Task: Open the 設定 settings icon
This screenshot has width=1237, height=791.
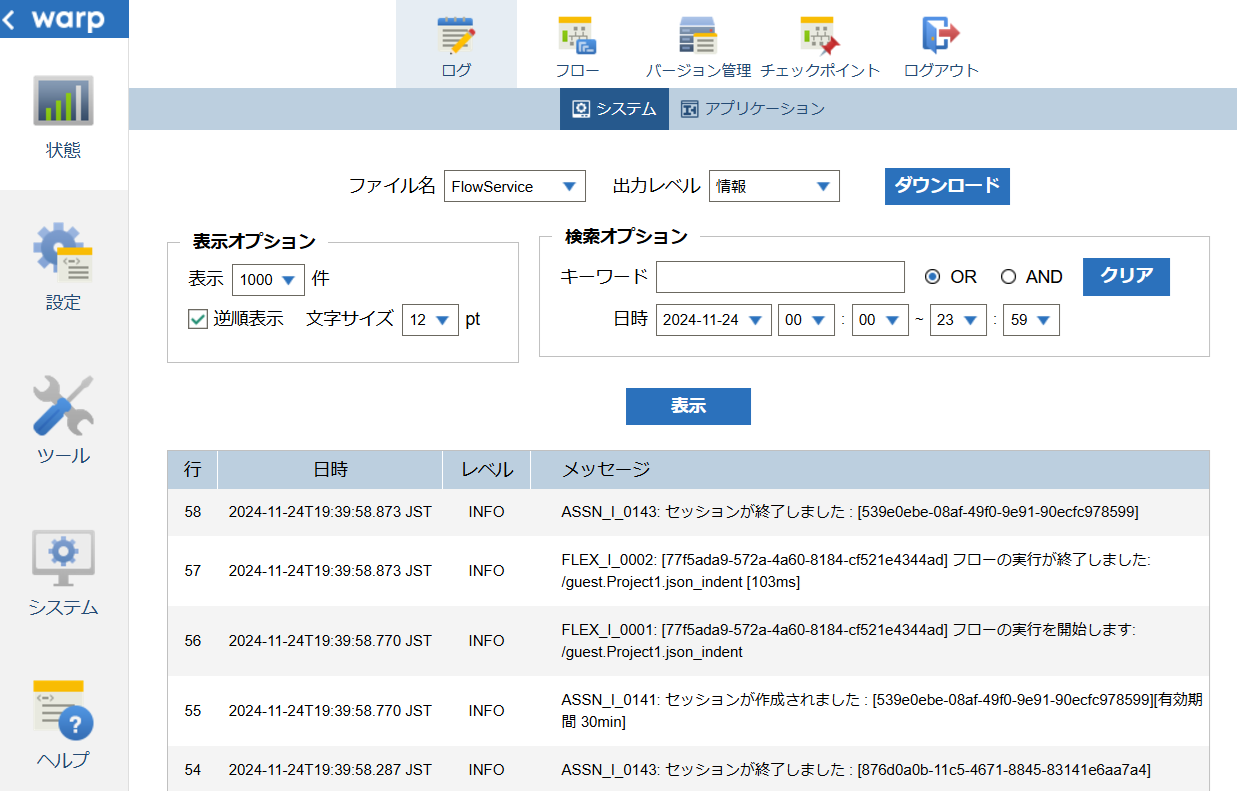Action: point(63,253)
